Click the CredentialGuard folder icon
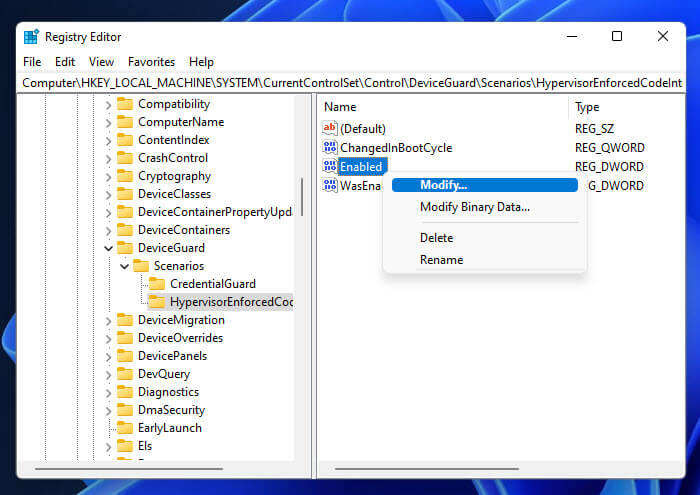This screenshot has width=700, height=495. 157,284
